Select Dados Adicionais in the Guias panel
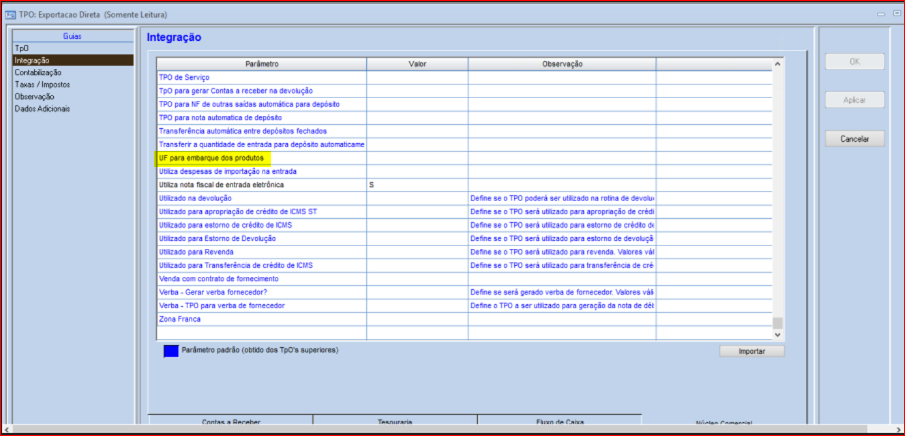Viewport: 905px width, 436px height. (x=42, y=108)
